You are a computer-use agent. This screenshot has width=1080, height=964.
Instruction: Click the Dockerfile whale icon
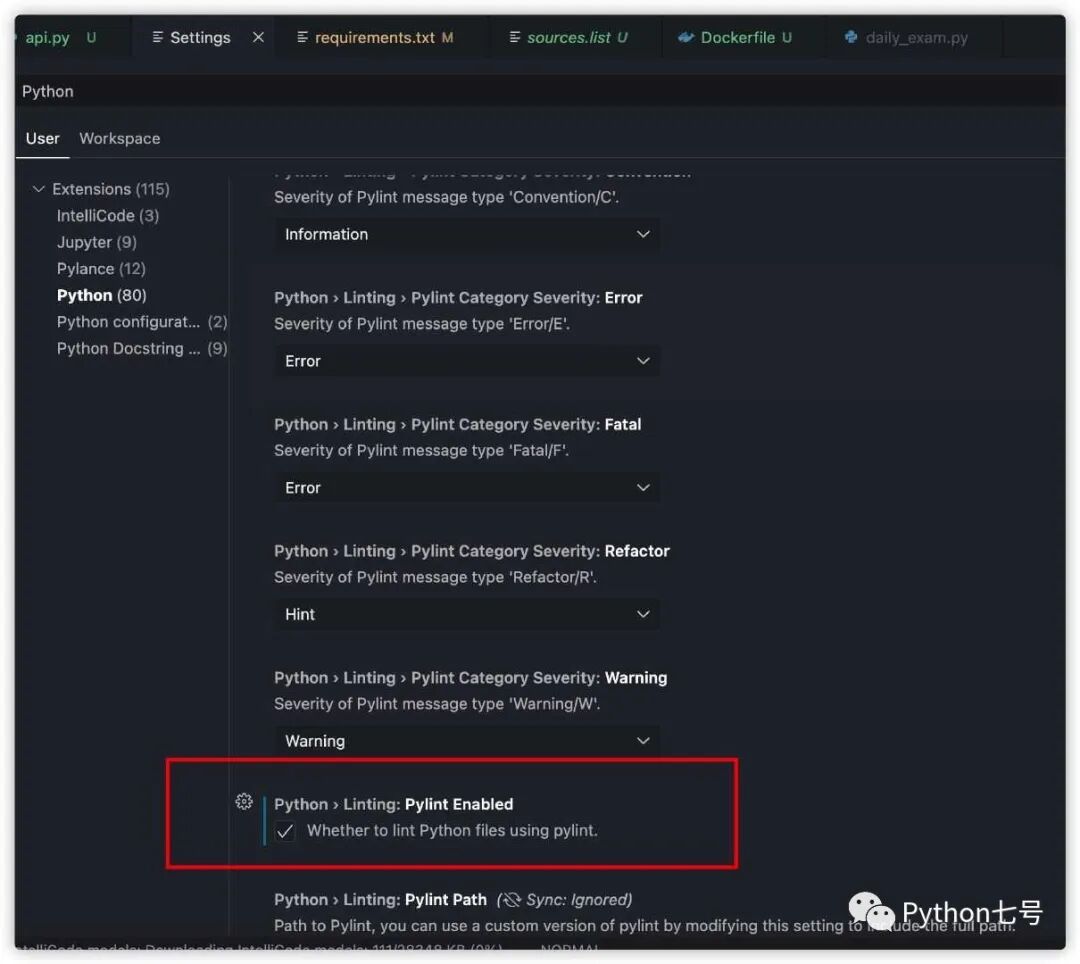click(x=685, y=37)
